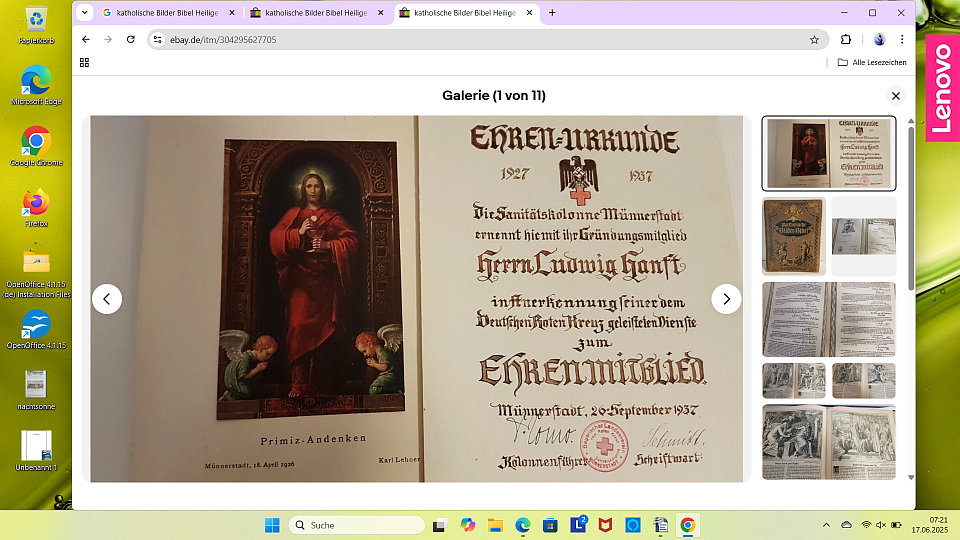Open Chrome three-dot menu
960x540 pixels.
[x=902, y=39]
